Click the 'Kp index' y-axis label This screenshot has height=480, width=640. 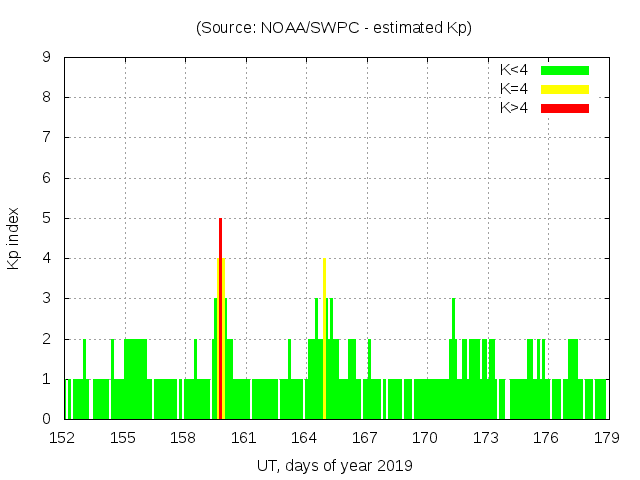[x=14, y=238]
